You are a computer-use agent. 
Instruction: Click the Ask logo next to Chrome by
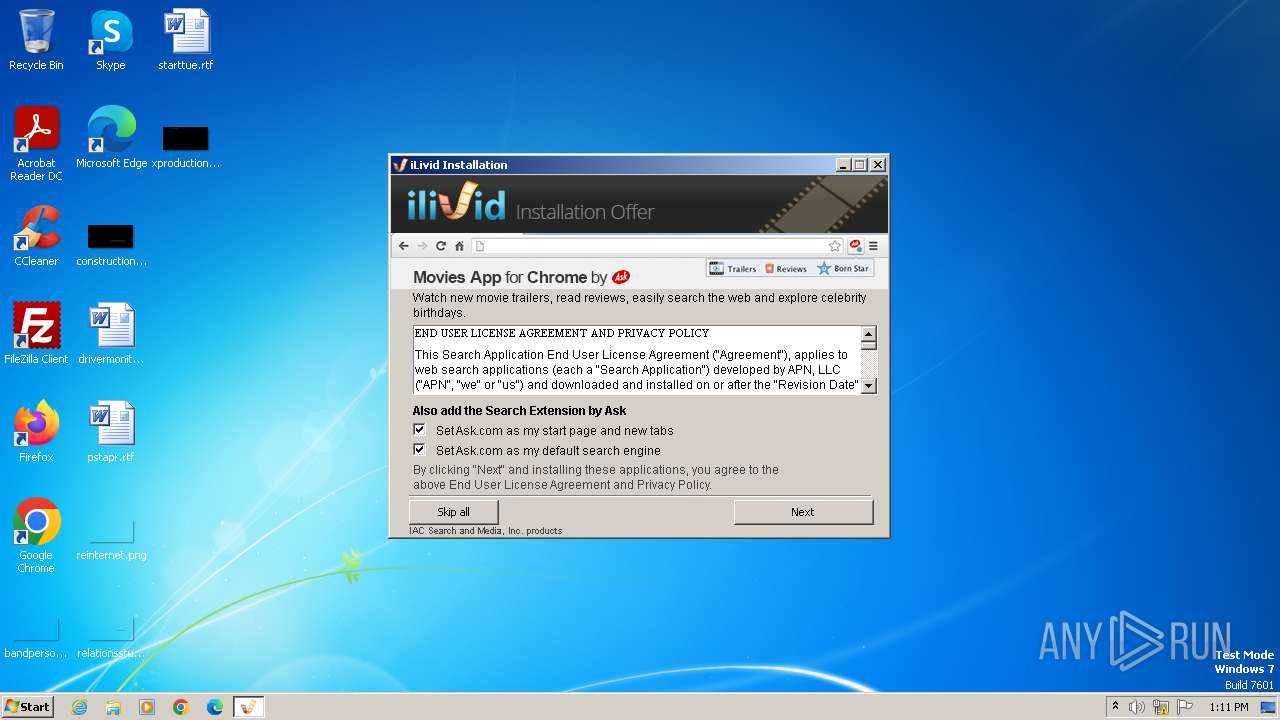621,277
